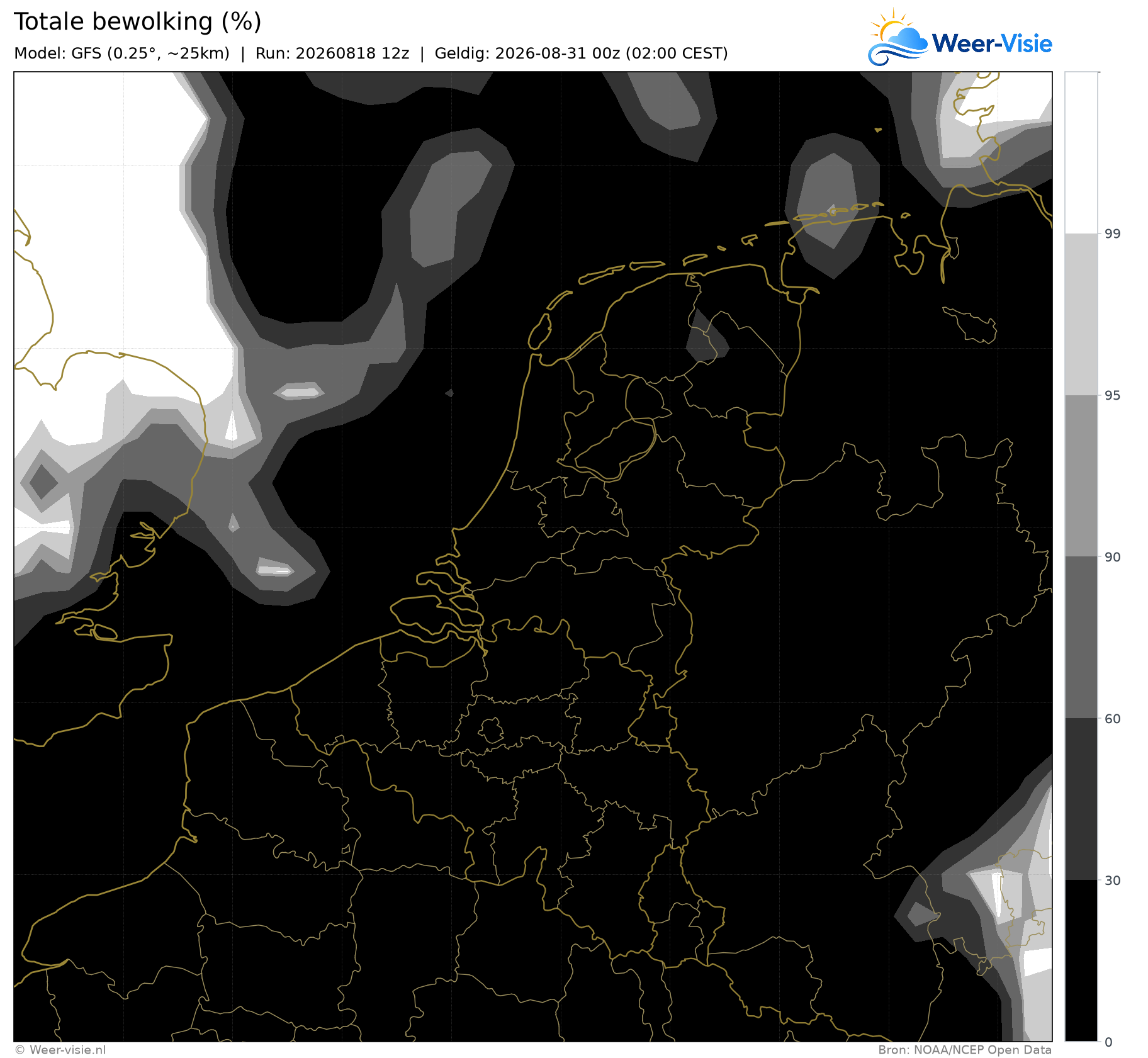The image size is (1148, 1058).
Task: Open the © Weer-visie.nl copyright link
Action: pyautogui.click(x=60, y=1050)
